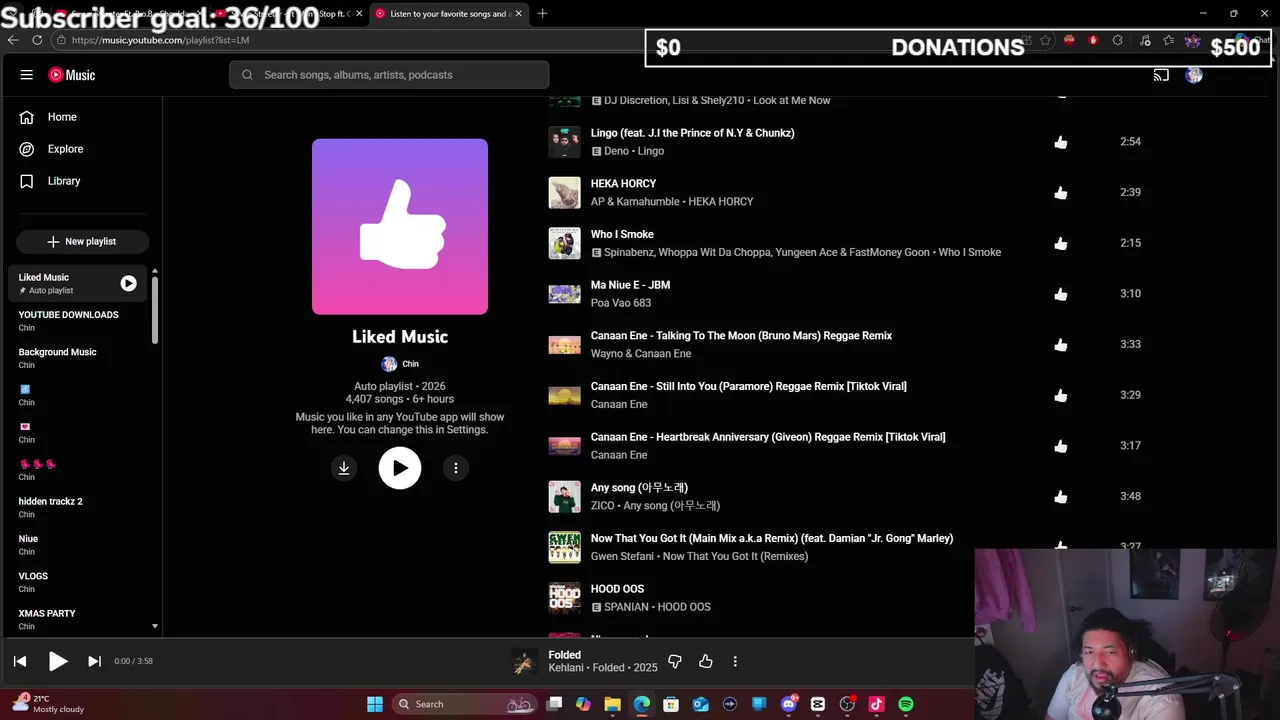Play the Liked Music sidebar playlist

(x=128, y=284)
